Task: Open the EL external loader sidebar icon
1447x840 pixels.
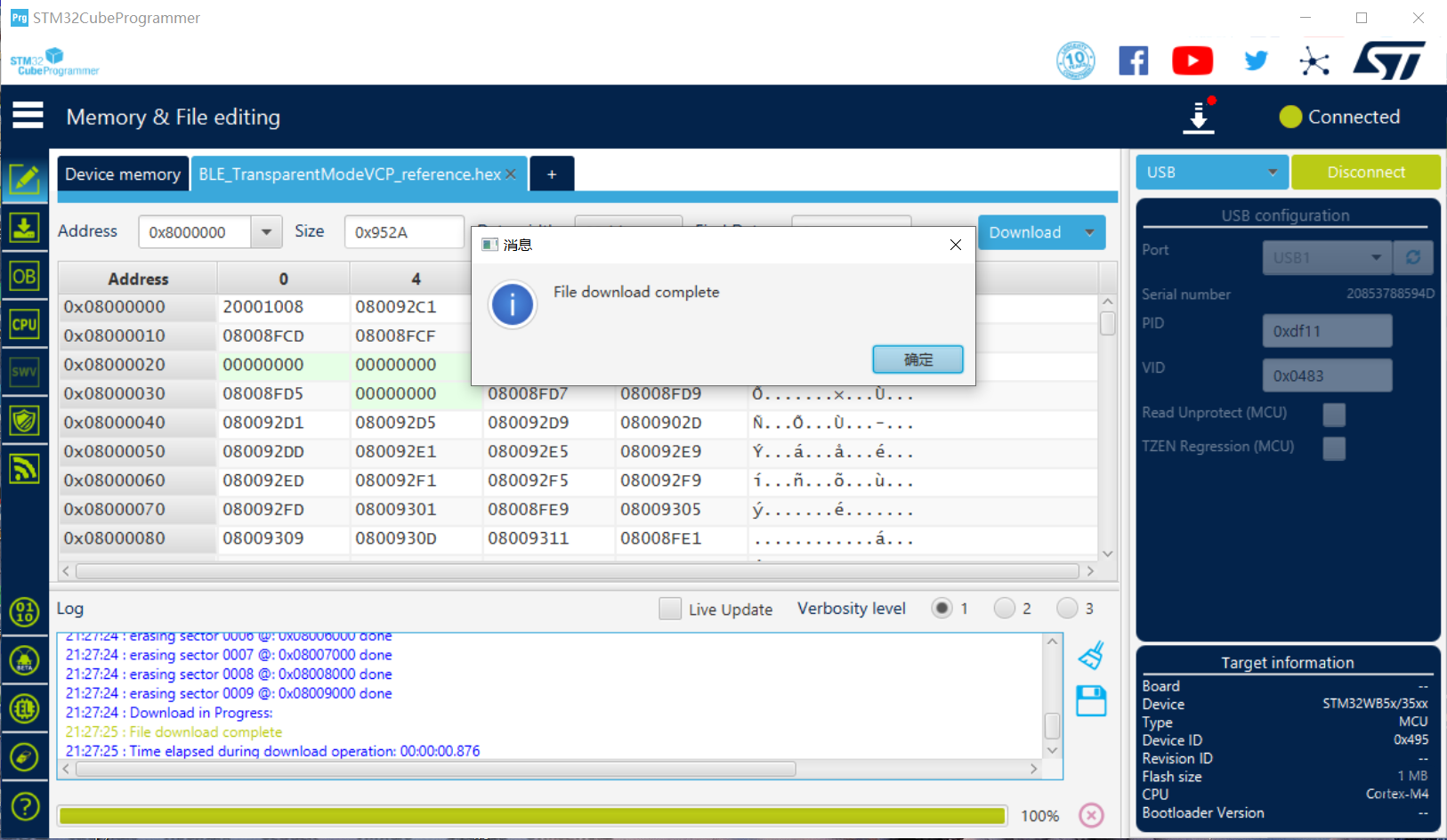Action: (24, 709)
